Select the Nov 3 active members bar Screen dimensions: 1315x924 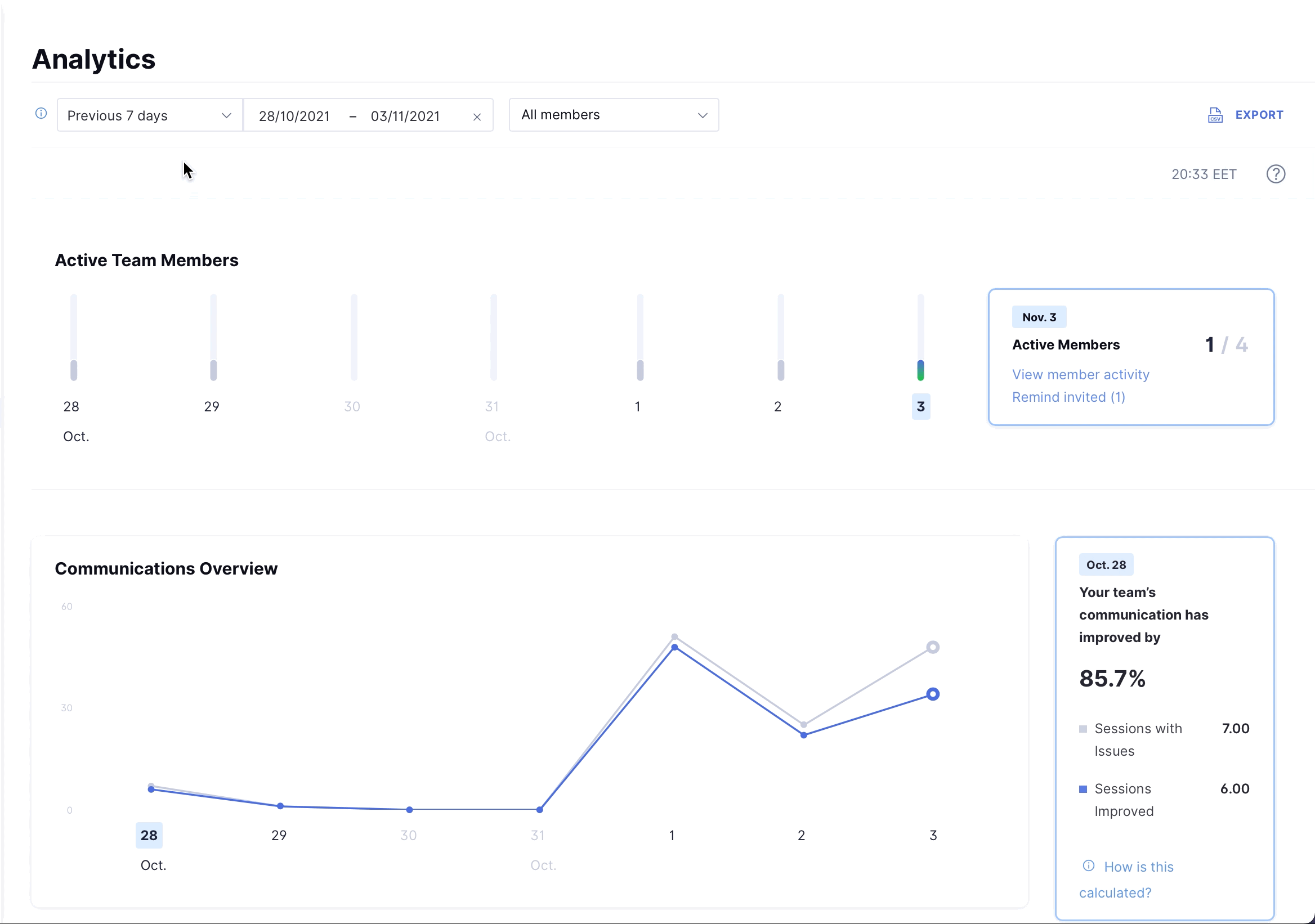coord(920,370)
